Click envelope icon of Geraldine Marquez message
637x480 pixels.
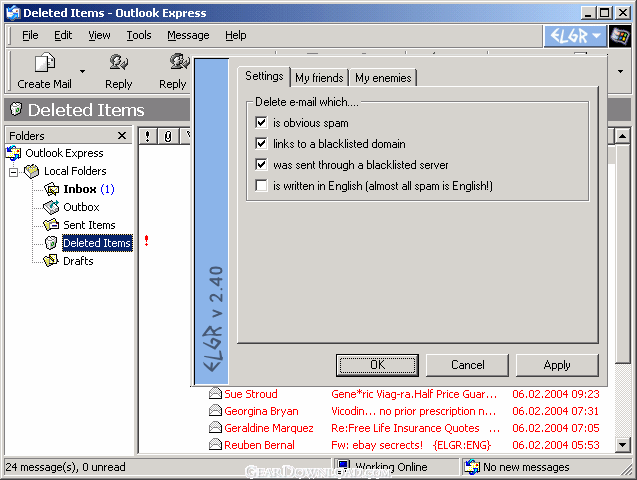pyautogui.click(x=215, y=428)
